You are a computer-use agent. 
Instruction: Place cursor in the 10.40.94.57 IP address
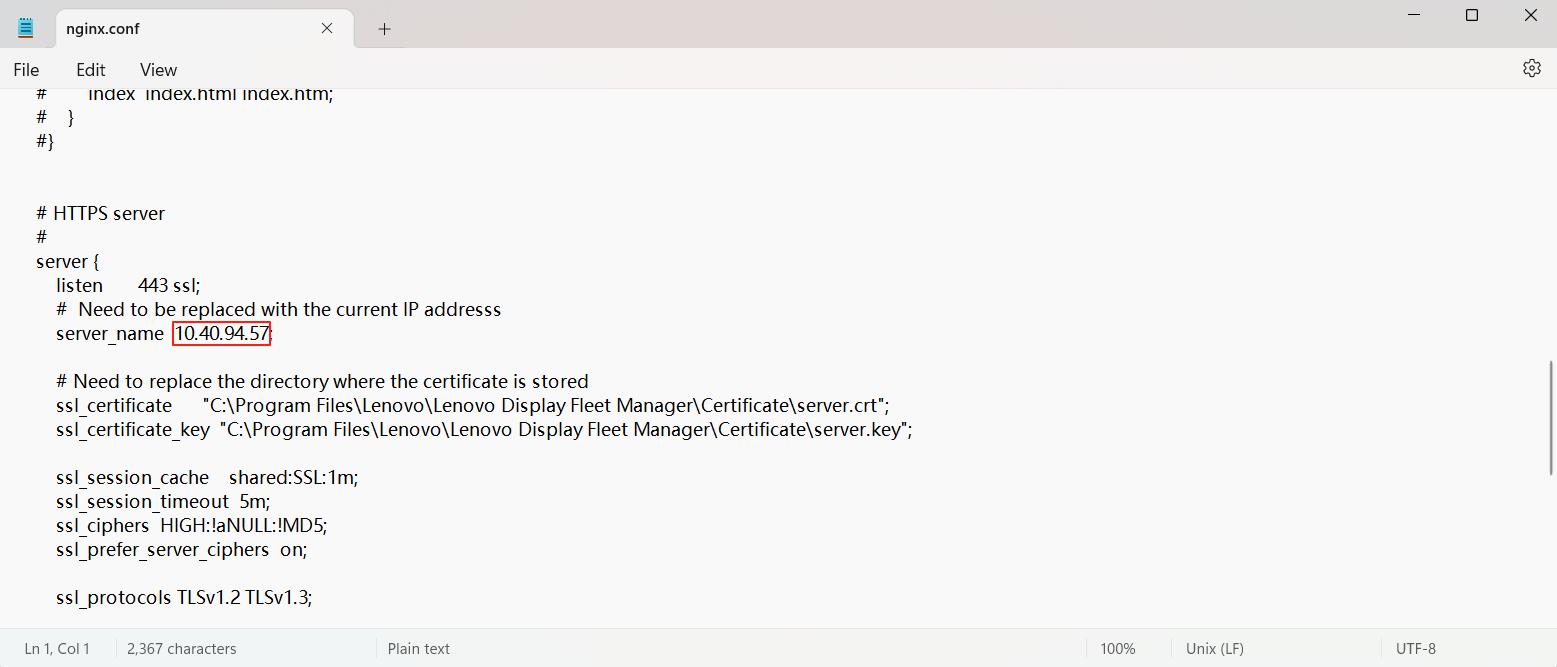221,333
